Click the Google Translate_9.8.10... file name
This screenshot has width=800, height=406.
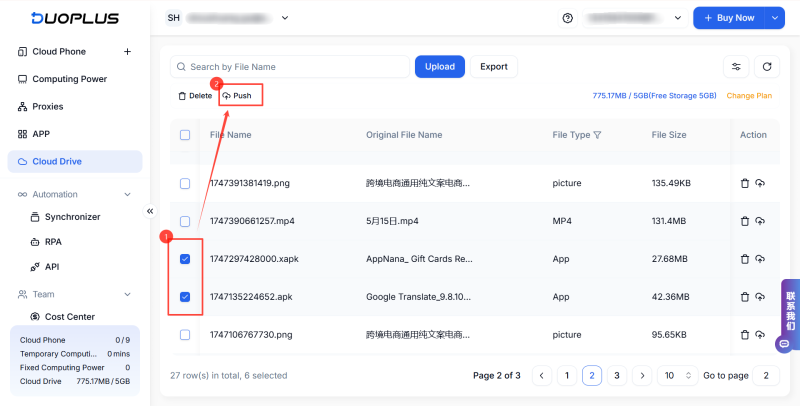coord(418,297)
